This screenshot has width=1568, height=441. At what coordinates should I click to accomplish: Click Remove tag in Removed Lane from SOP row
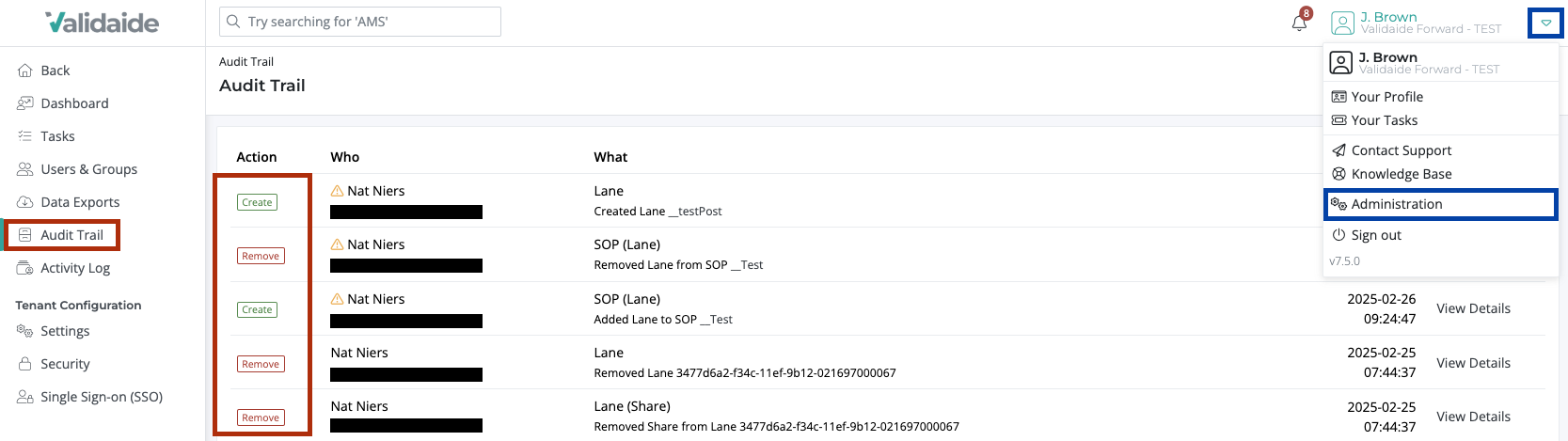point(261,256)
